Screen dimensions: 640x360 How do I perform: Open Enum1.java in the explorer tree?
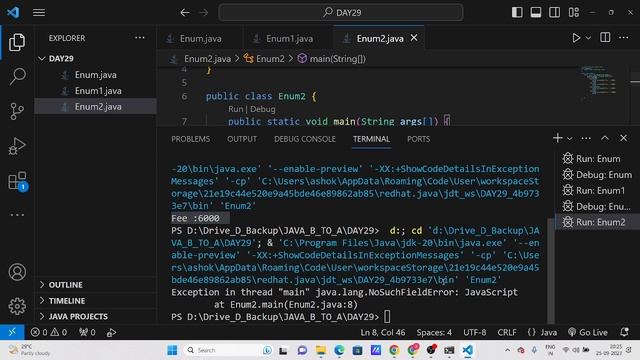click(x=98, y=91)
